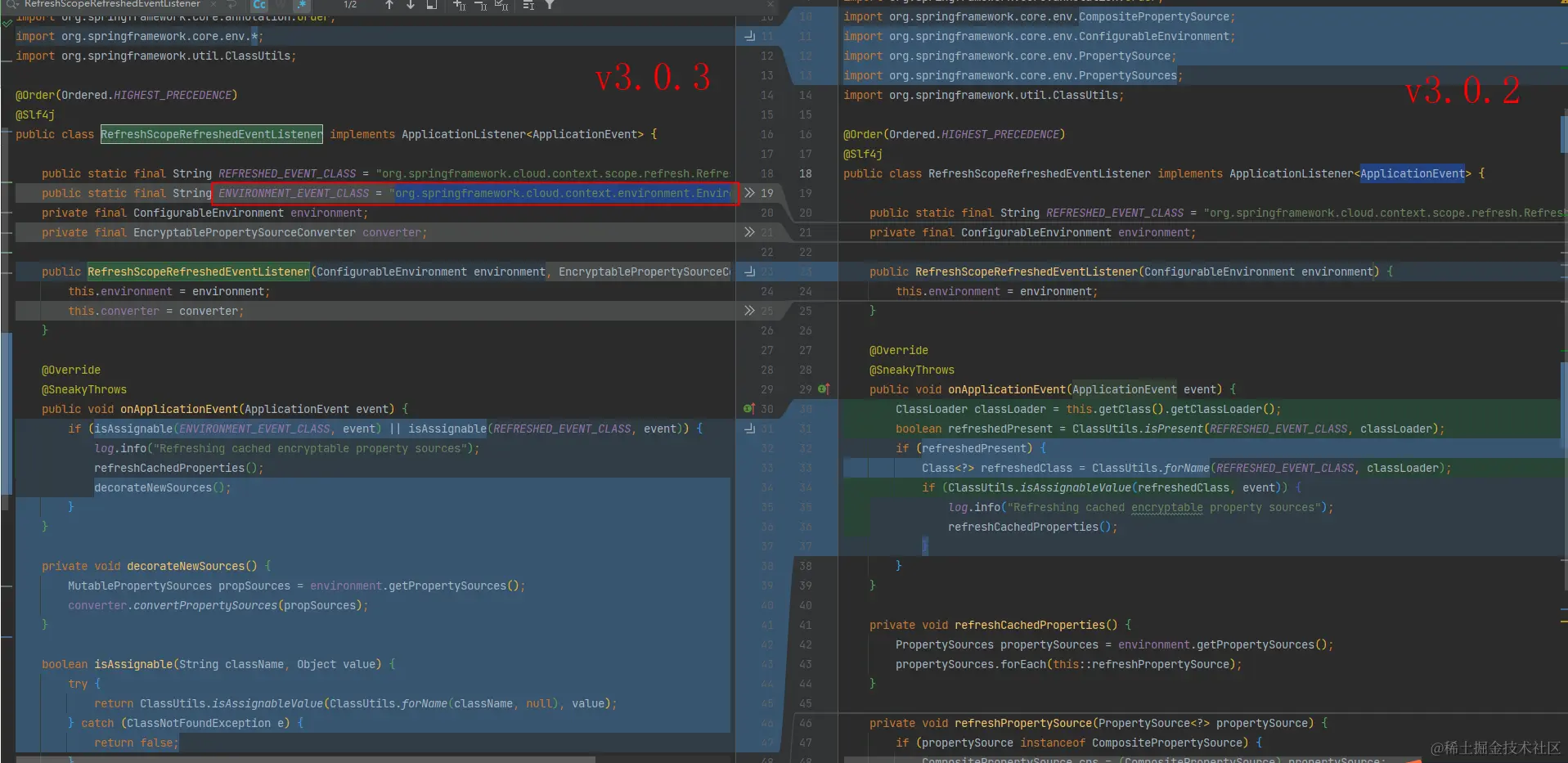1568x763 pixels.
Task: Open the multi-line options icon in find bar
Action: pyautogui.click(x=528, y=5)
